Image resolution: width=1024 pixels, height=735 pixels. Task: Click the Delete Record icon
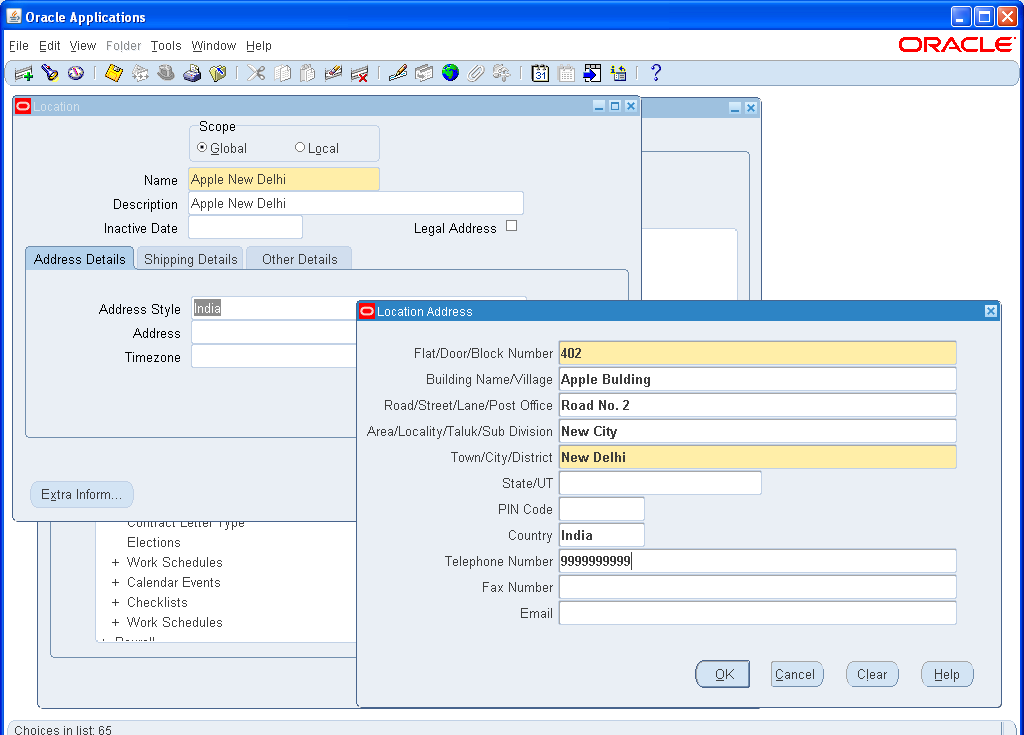(359, 72)
